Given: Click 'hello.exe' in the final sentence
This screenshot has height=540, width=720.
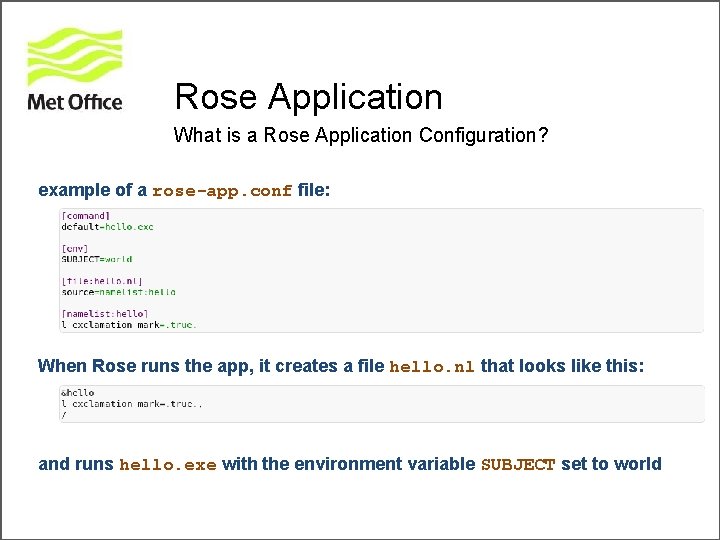Looking at the screenshot, I should click(168, 465).
